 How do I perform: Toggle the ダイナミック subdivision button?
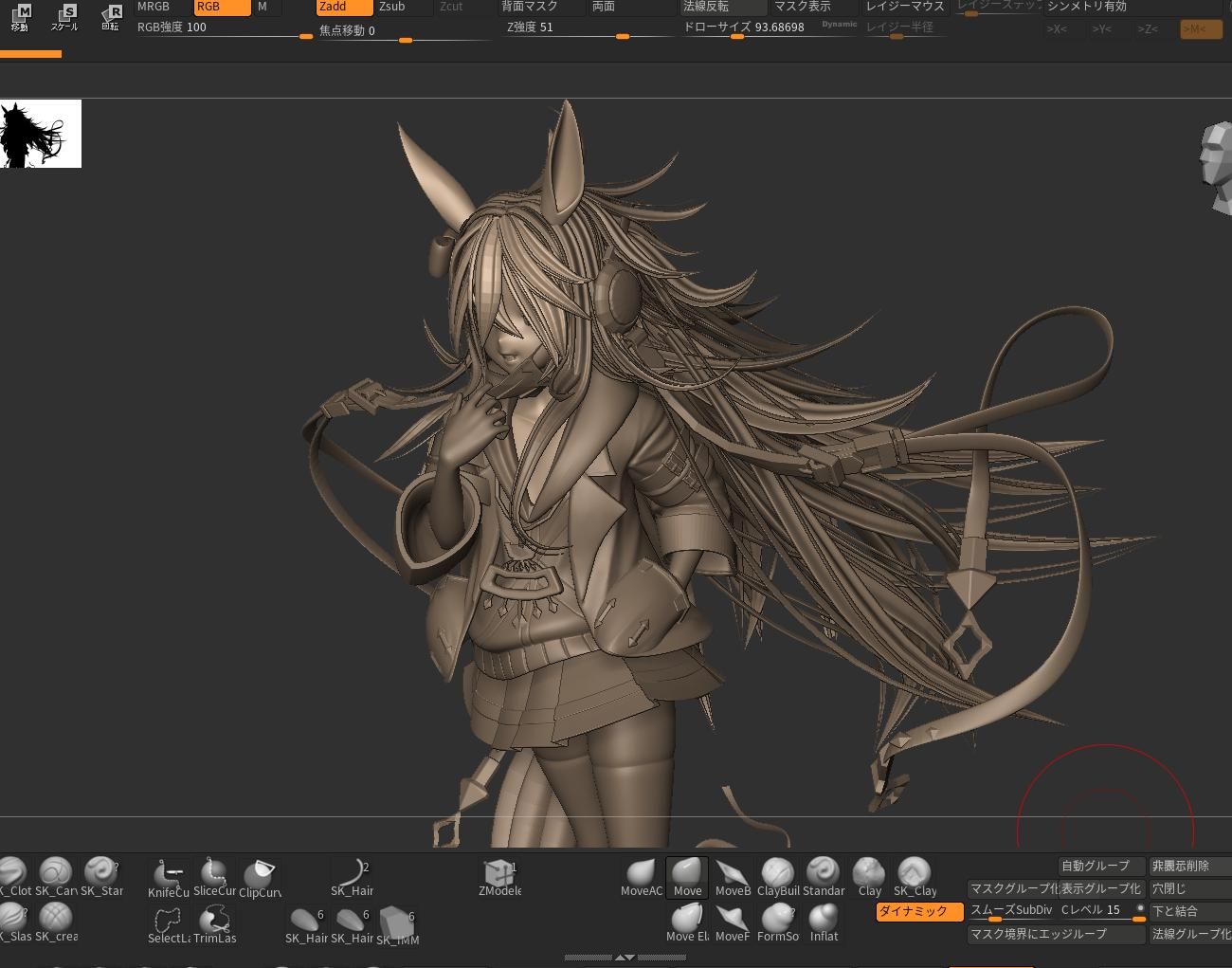tap(918, 911)
